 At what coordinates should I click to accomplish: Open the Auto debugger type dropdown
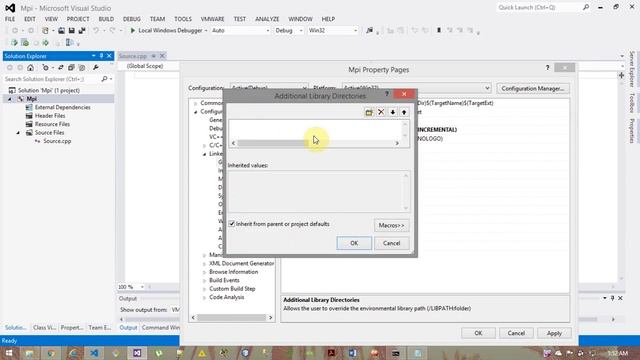(x=240, y=31)
